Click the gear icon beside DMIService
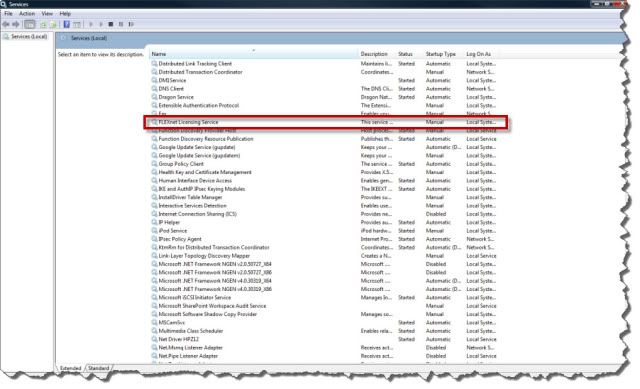Image resolution: width=640 pixels, height=389 pixels. click(x=154, y=80)
